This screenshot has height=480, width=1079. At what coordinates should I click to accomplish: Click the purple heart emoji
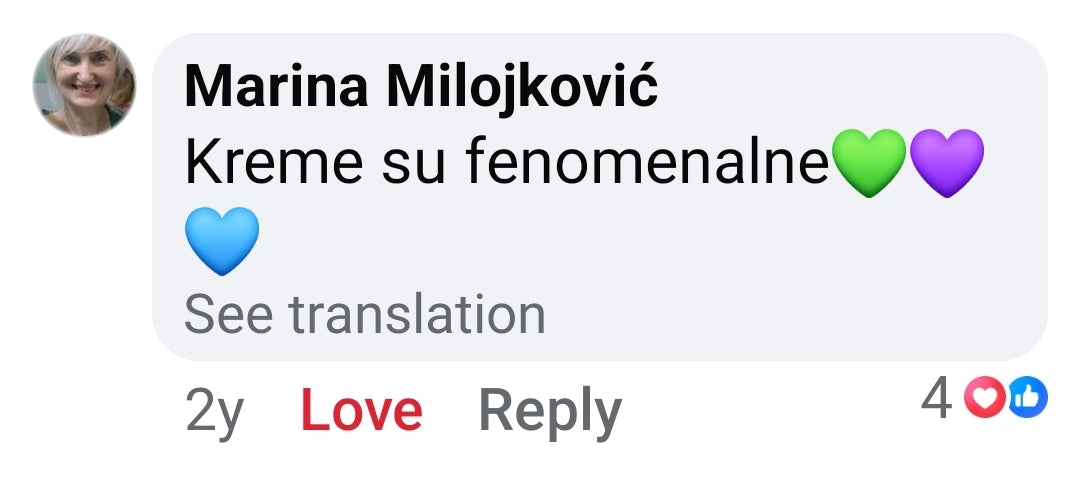[x=947, y=162]
